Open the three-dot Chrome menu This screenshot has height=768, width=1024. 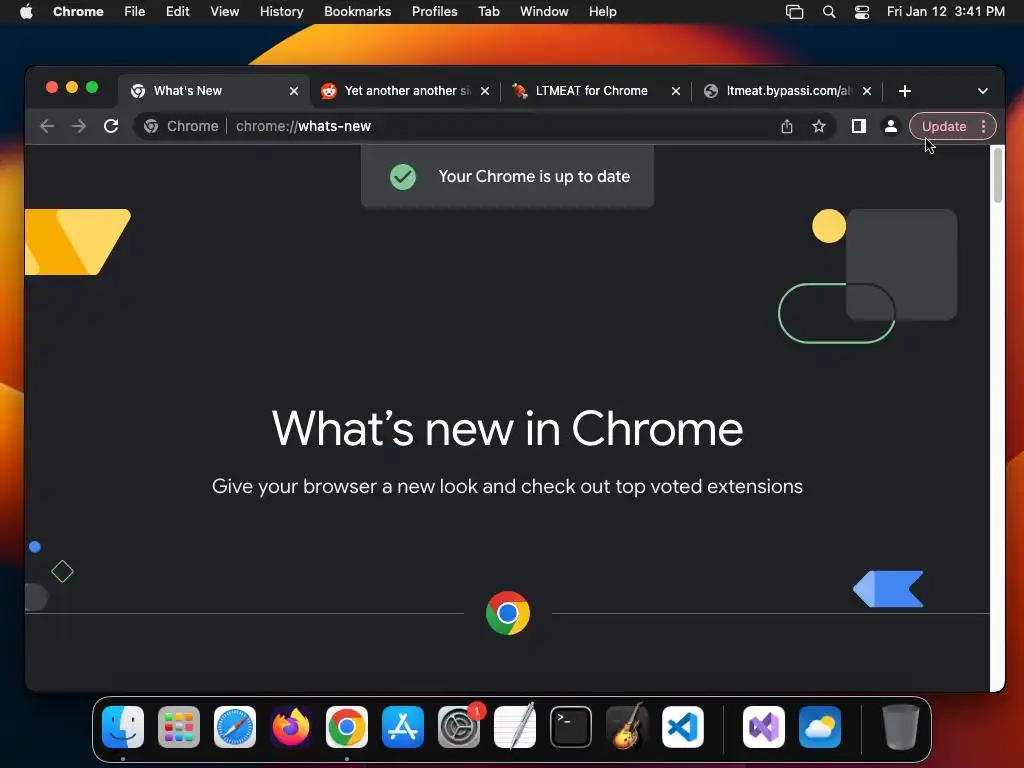coord(984,126)
